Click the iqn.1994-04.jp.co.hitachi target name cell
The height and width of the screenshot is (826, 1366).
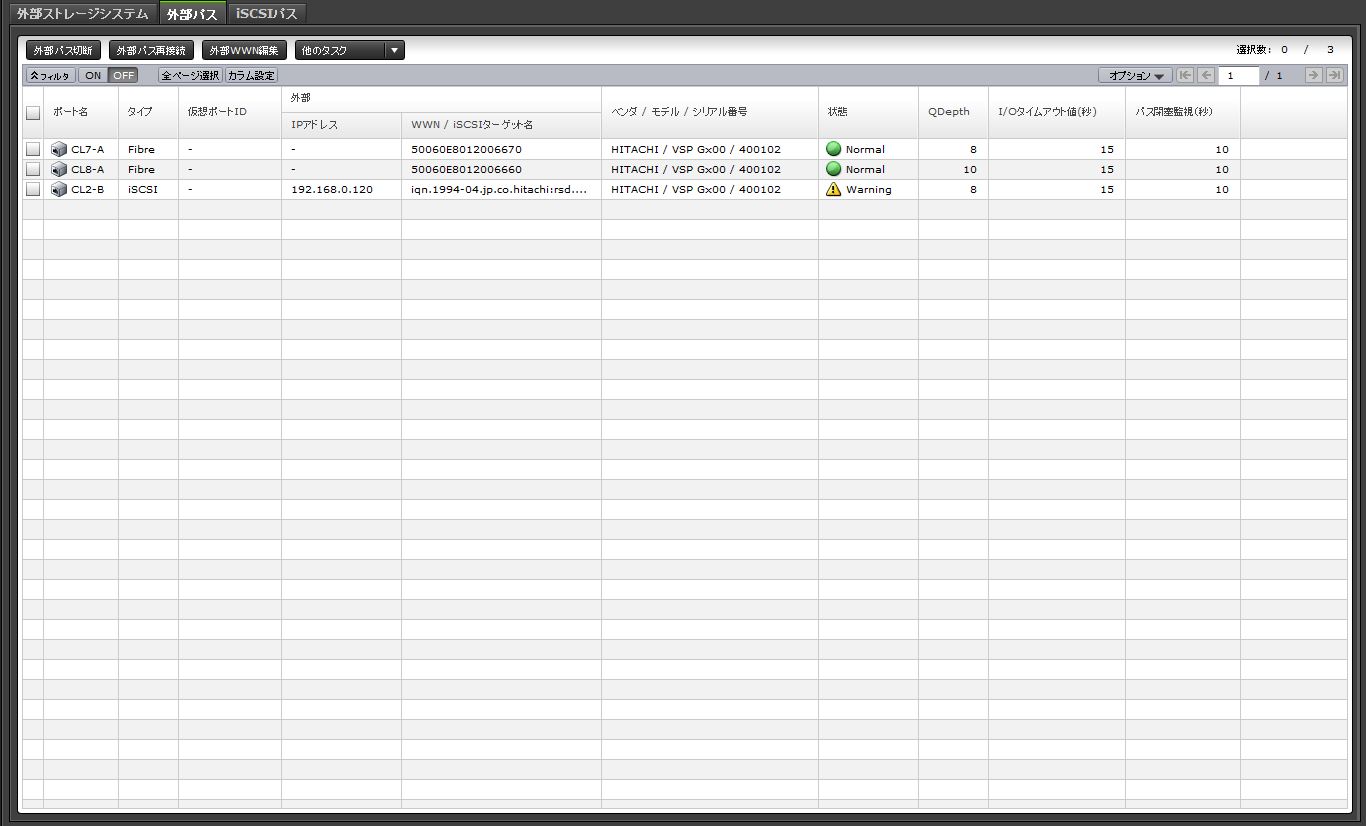(x=499, y=189)
